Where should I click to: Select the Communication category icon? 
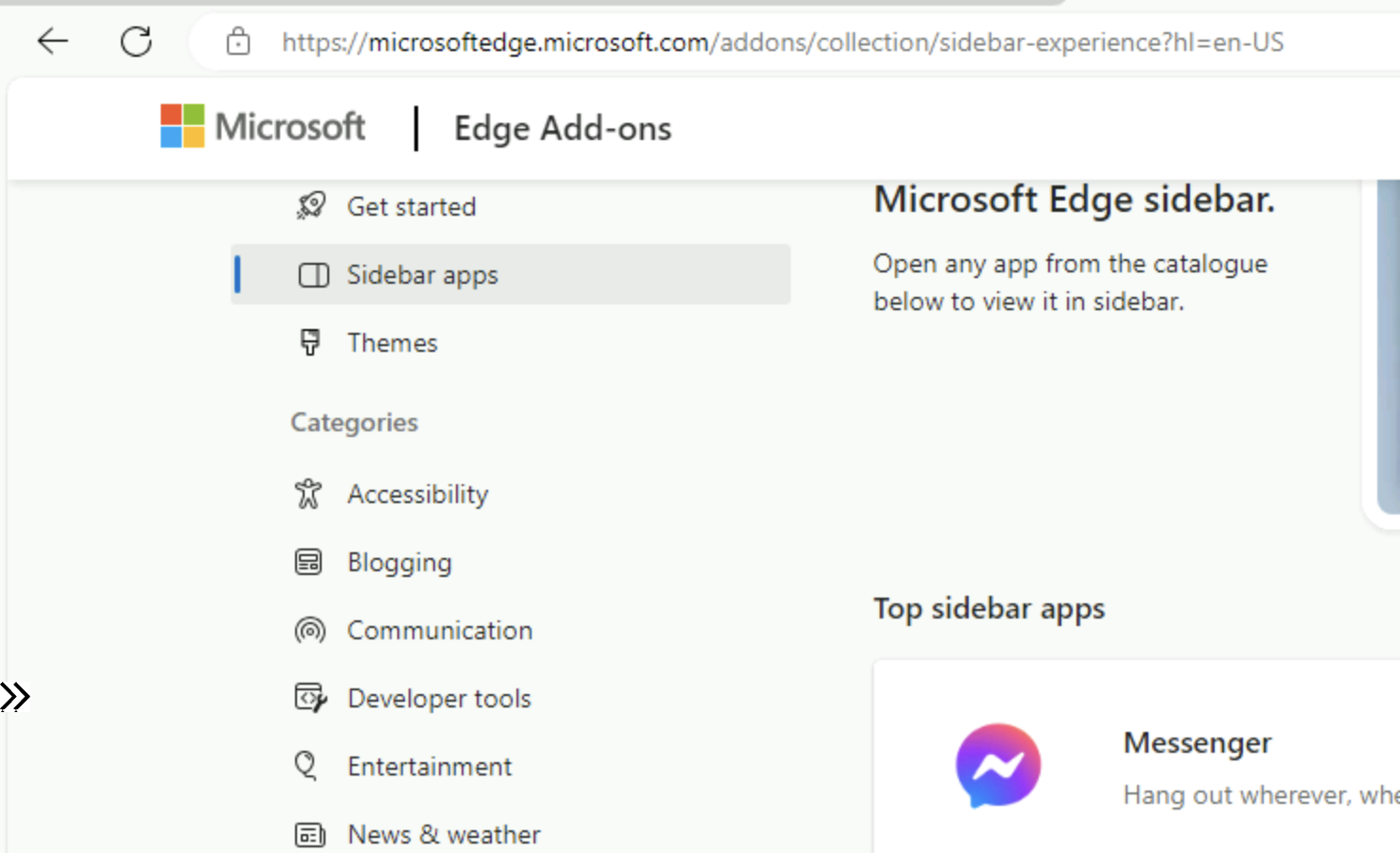coord(310,630)
